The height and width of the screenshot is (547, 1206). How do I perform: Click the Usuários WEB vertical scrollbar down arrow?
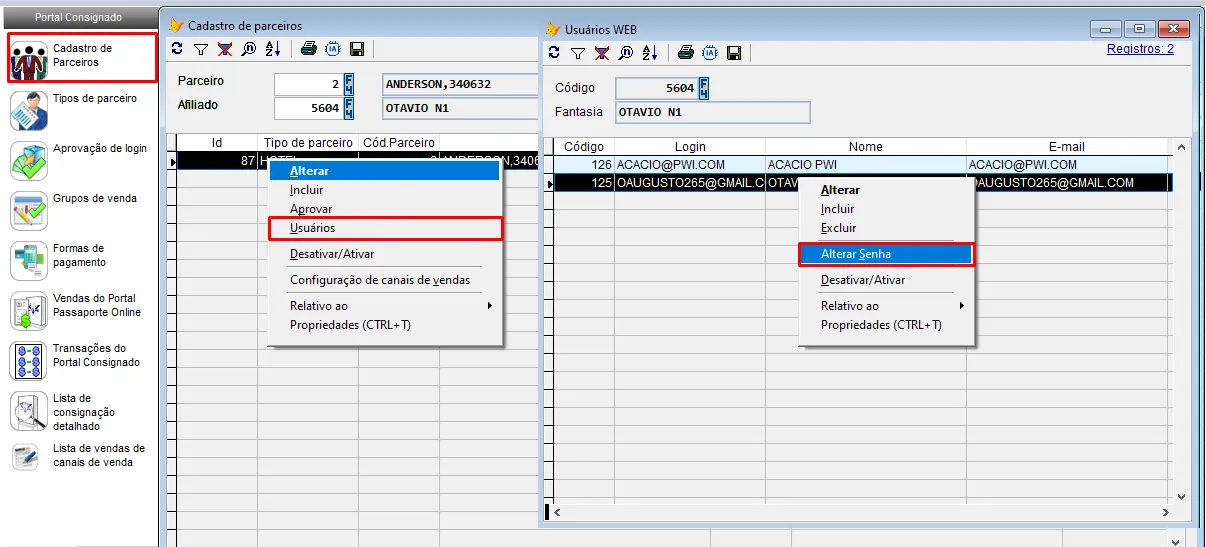click(1181, 495)
